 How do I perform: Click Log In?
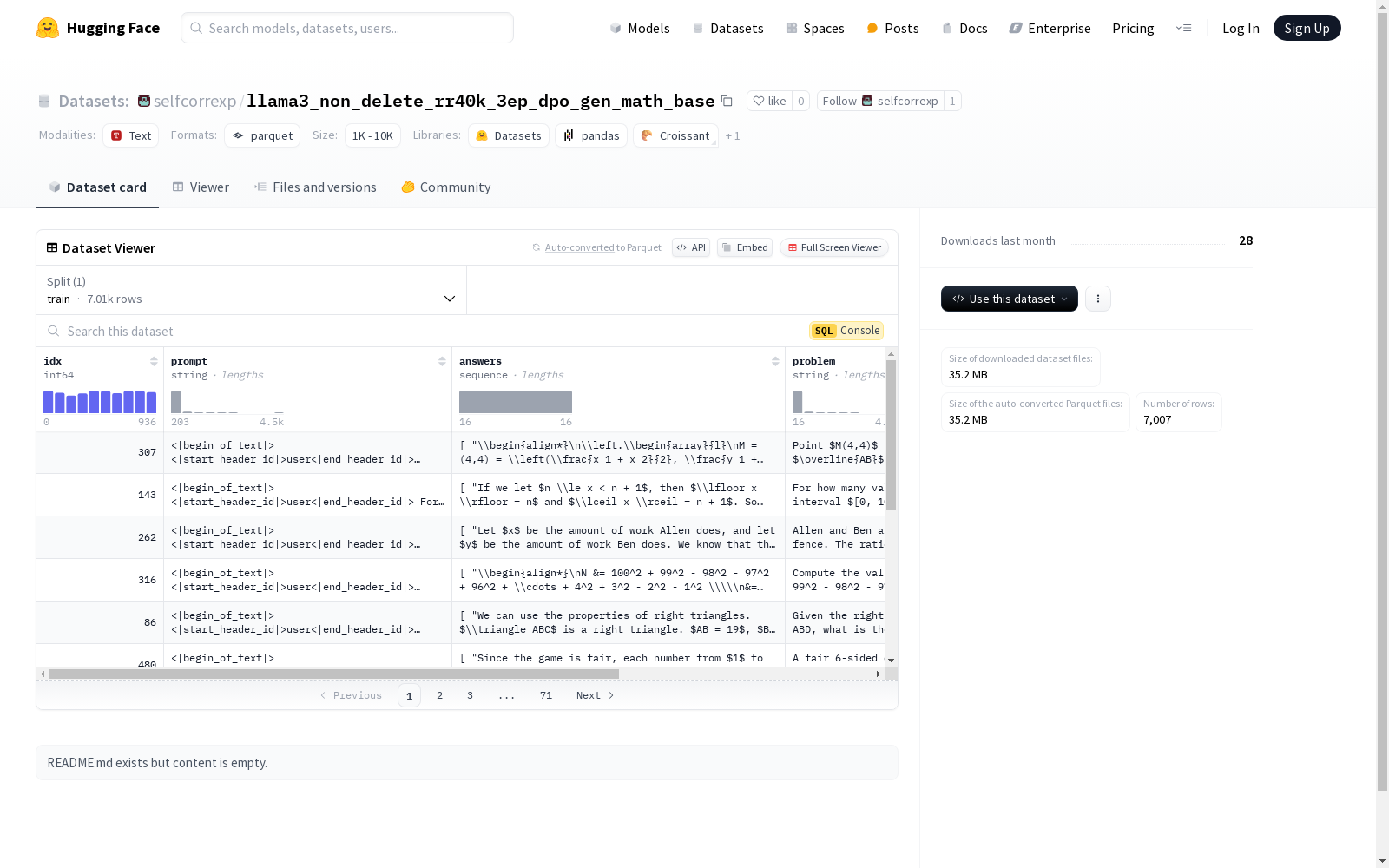[1241, 28]
